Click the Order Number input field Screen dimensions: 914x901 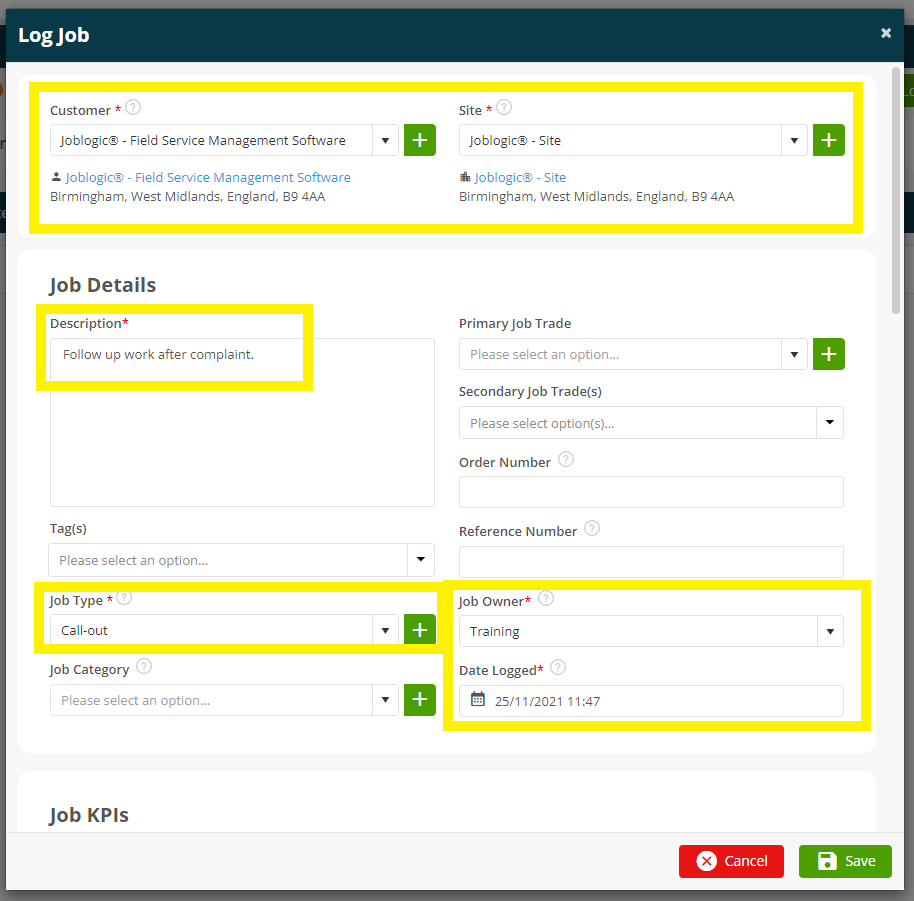tap(651, 492)
